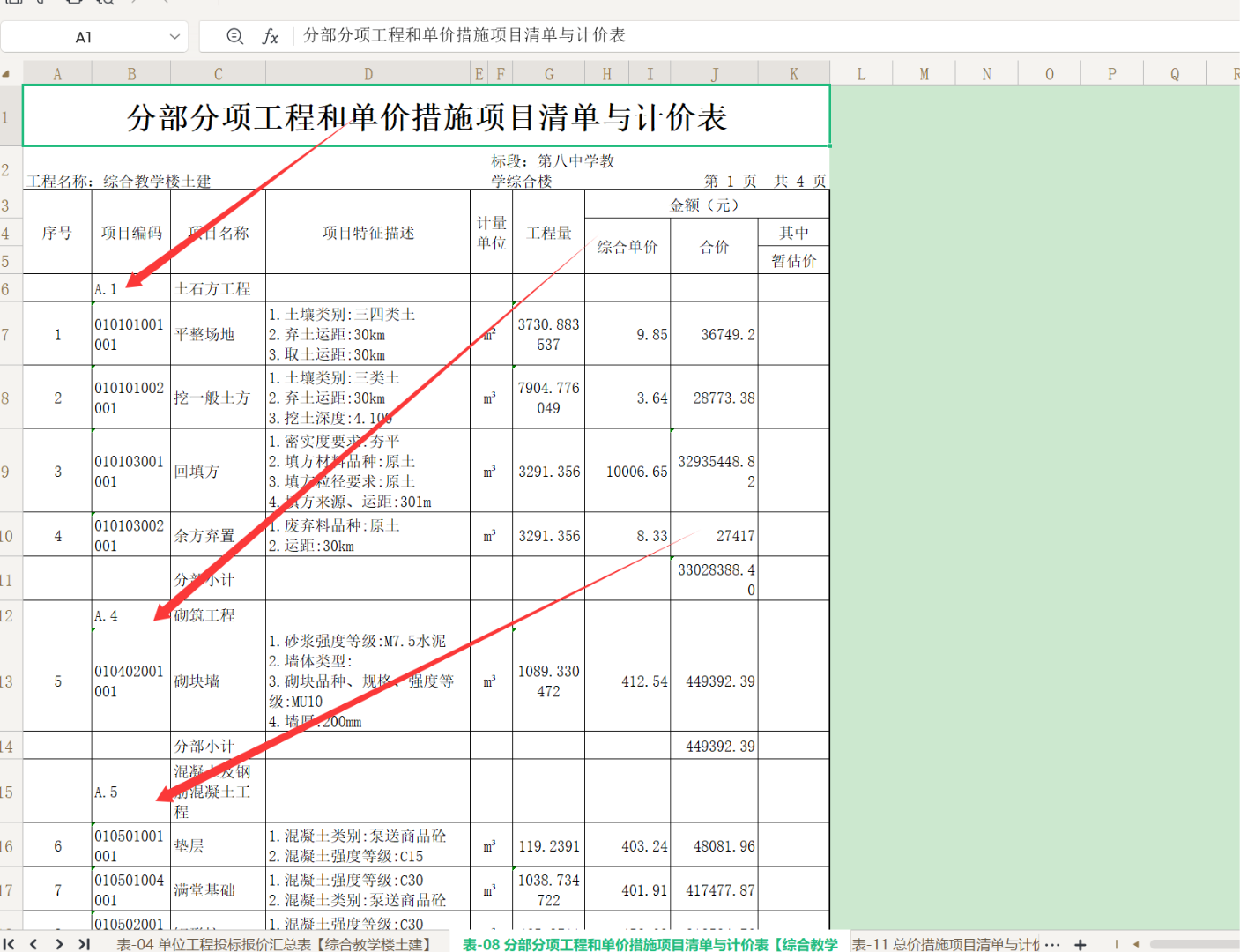Image resolution: width=1240 pixels, height=952 pixels.
Task: Click the 余方弃置 cell
Action: point(218,535)
